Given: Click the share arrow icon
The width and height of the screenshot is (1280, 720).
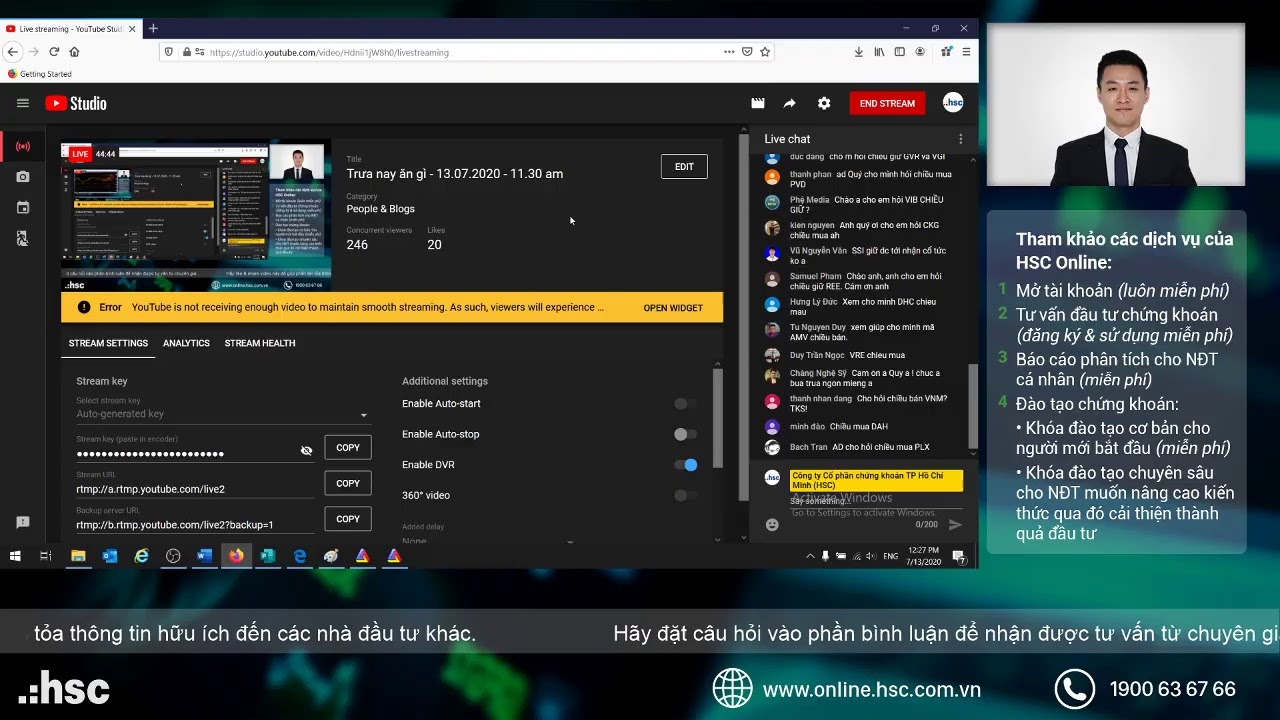Looking at the screenshot, I should click(790, 103).
